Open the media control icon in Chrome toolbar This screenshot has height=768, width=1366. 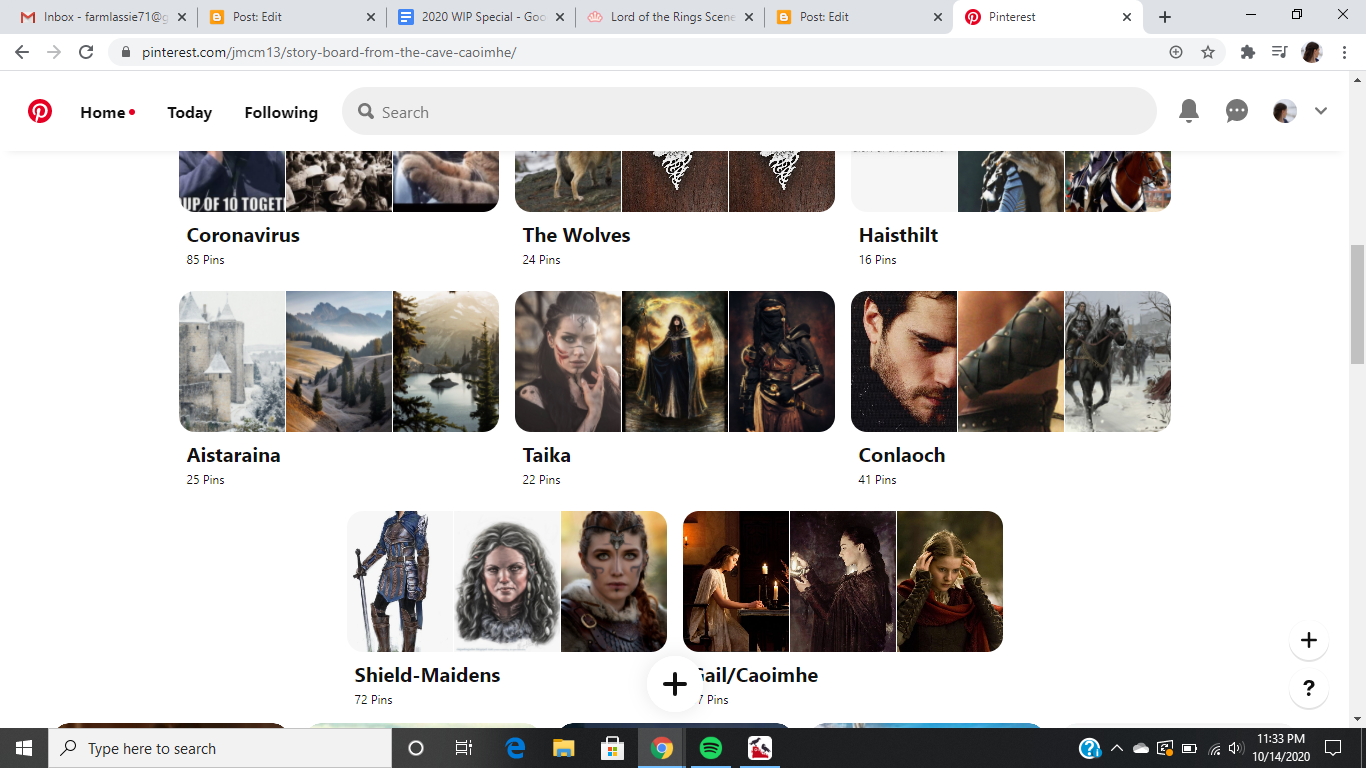1279,52
